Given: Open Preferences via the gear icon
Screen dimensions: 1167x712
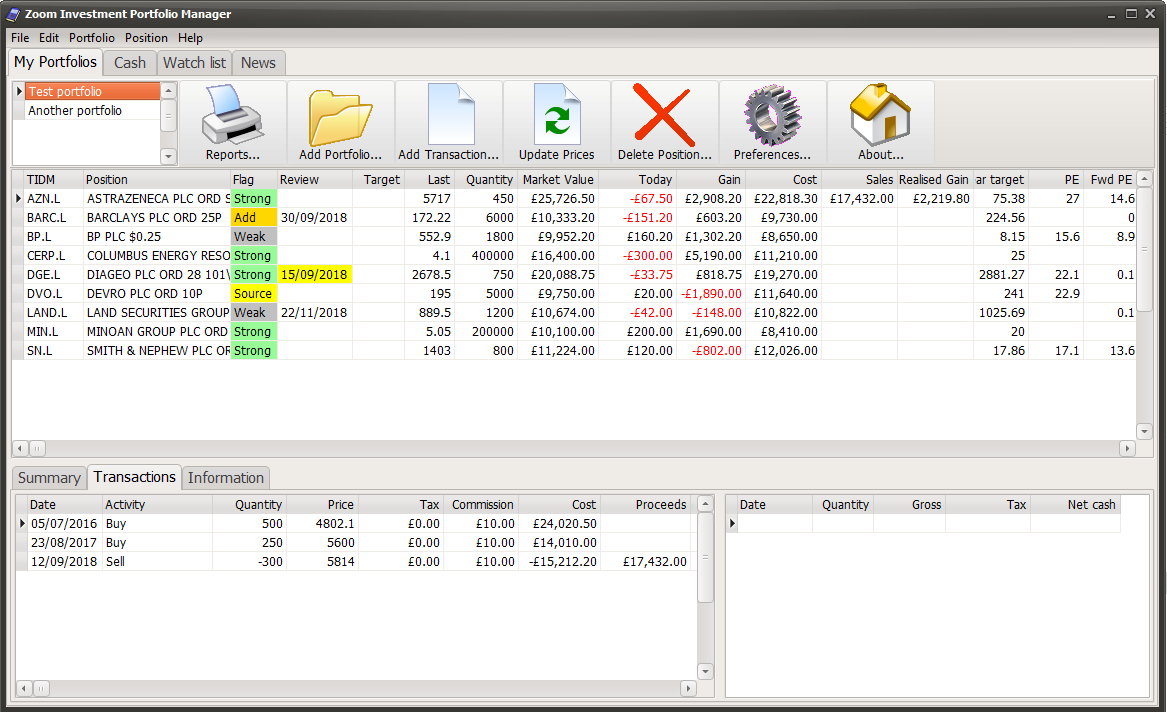Looking at the screenshot, I should (772, 115).
